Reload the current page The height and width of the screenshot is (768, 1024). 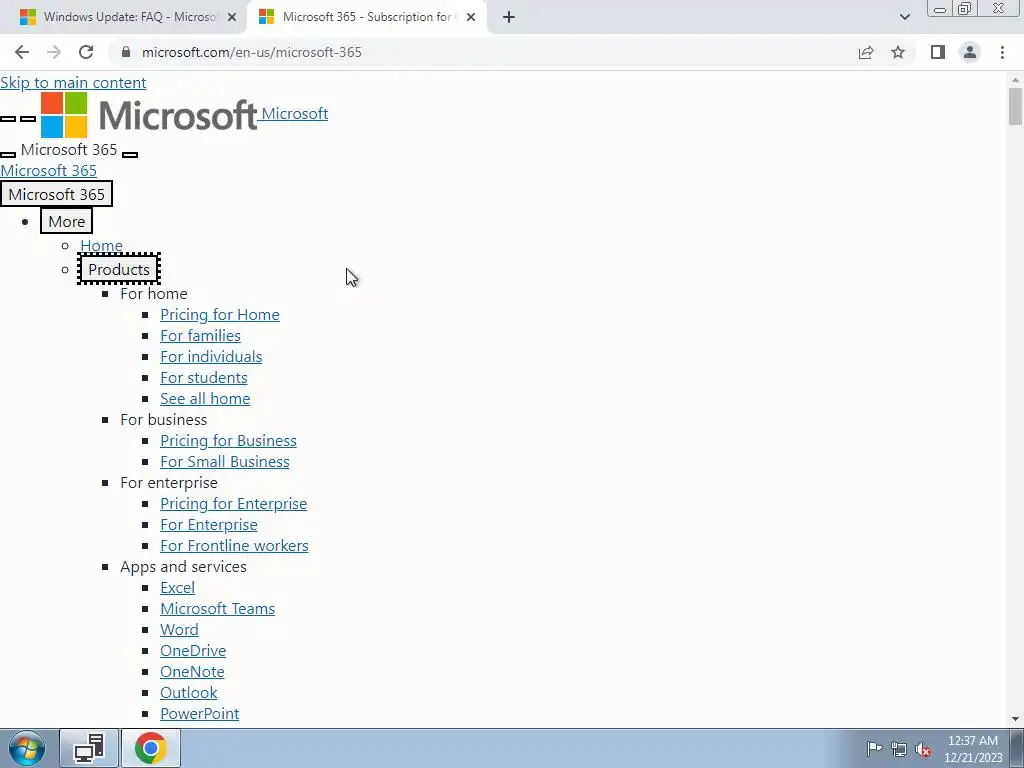tap(86, 52)
